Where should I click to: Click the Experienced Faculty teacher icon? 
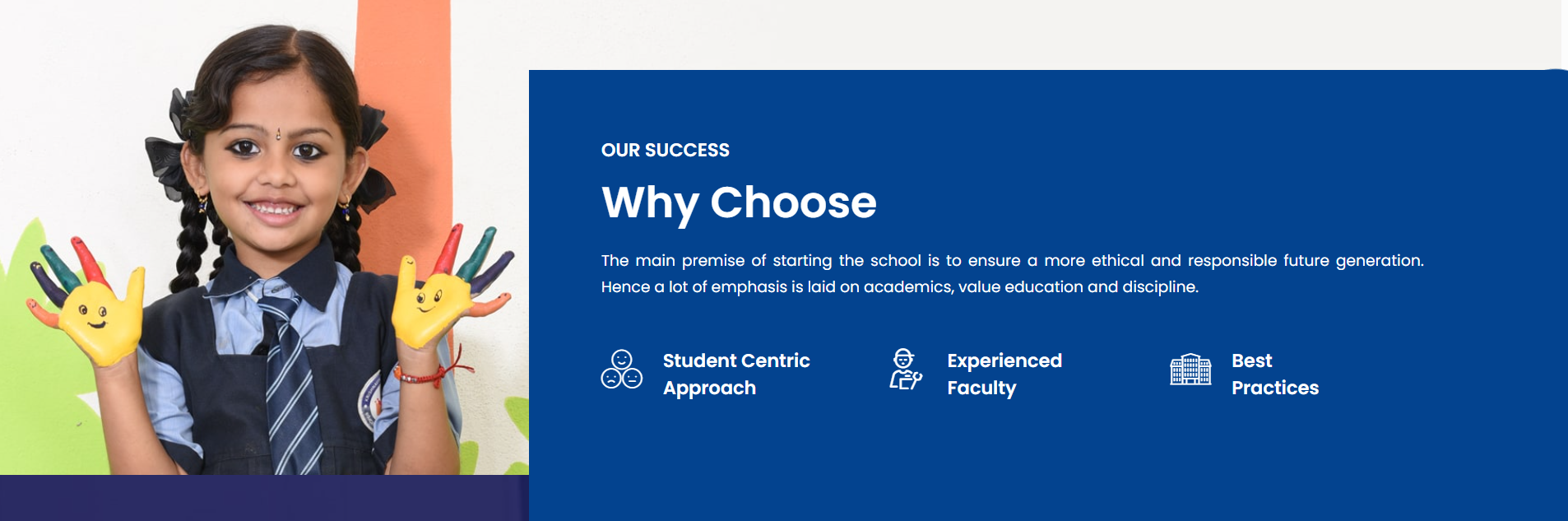point(905,369)
